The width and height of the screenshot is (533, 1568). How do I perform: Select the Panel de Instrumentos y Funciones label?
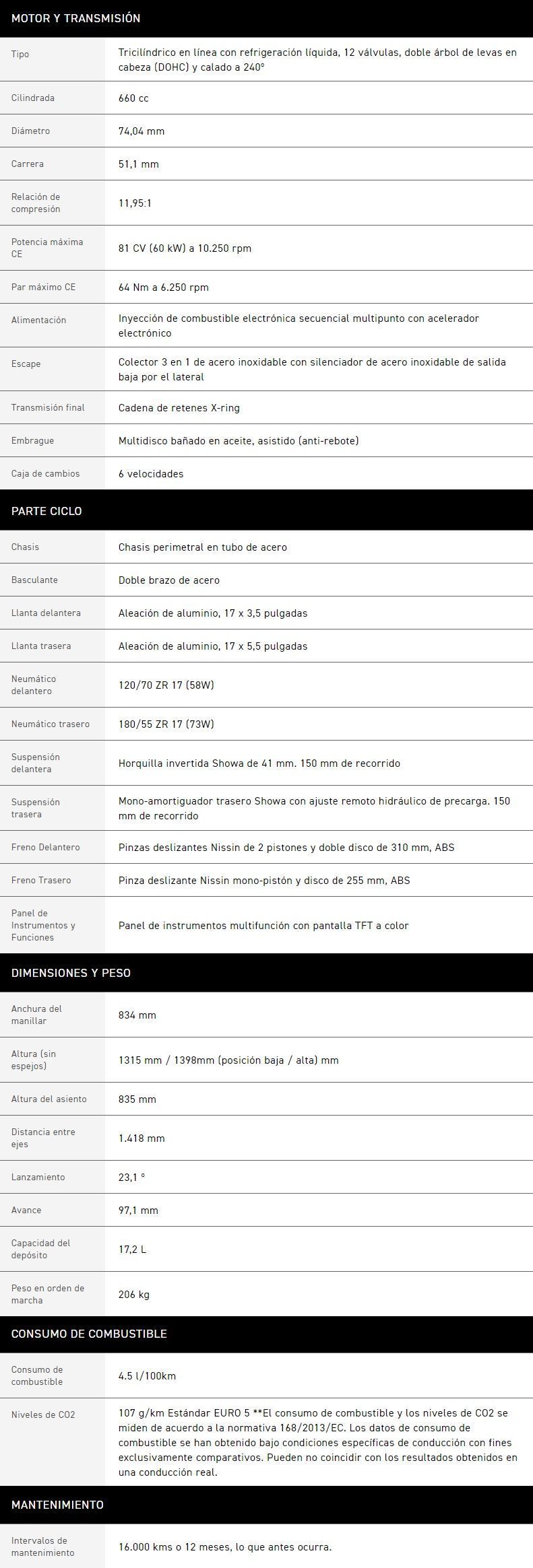[x=43, y=925]
